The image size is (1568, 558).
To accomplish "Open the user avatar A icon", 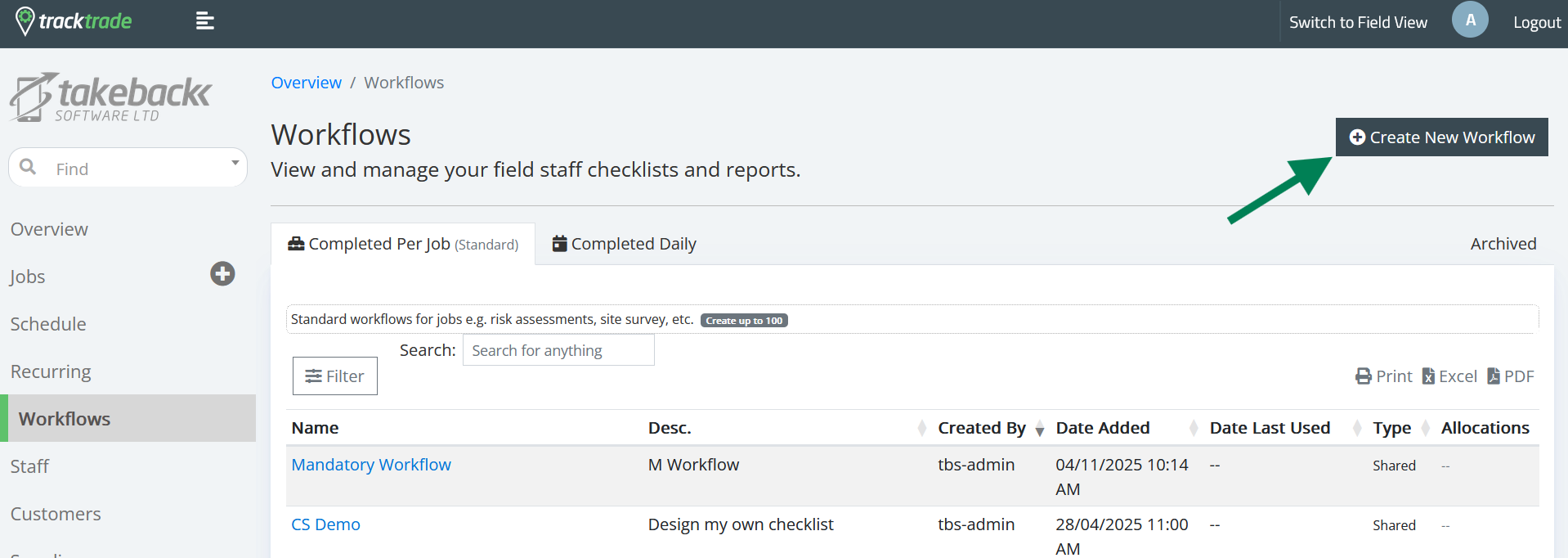I will coord(1469,20).
